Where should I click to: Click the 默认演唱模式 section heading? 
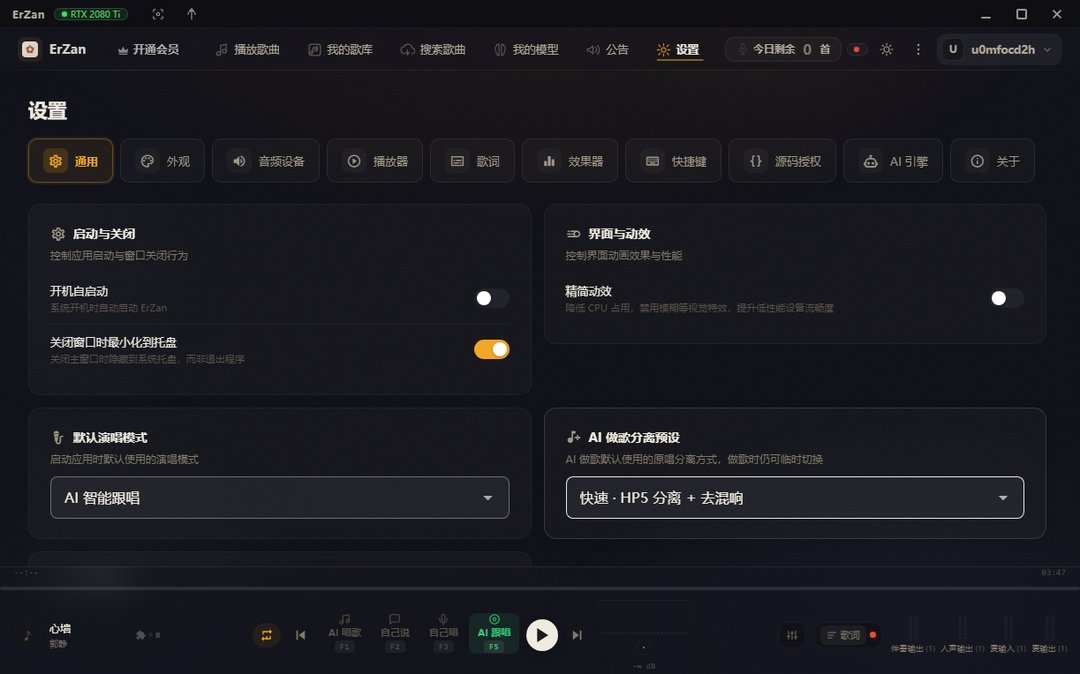(x=110, y=437)
